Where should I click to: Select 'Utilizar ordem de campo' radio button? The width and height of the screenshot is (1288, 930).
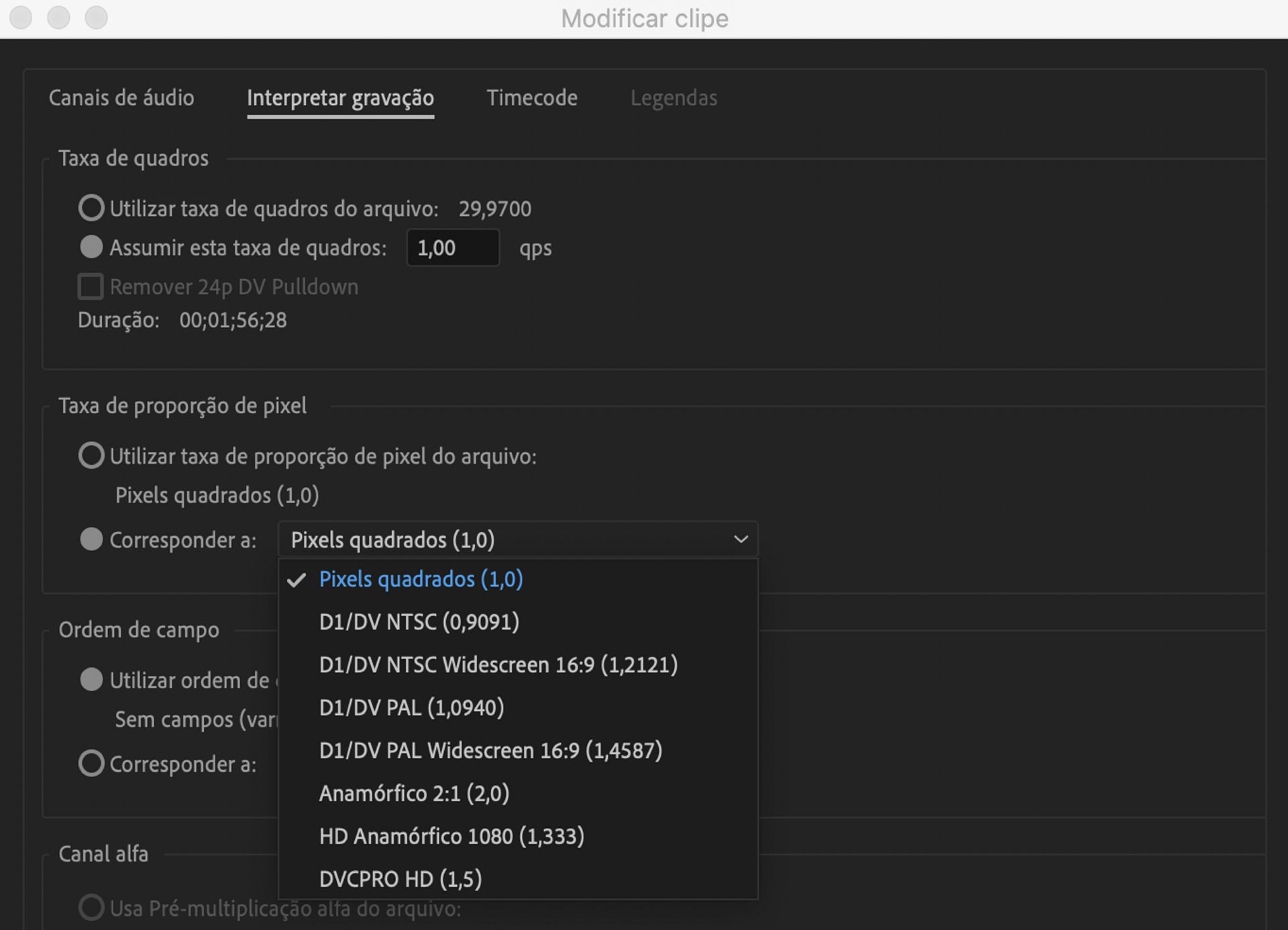point(91,679)
